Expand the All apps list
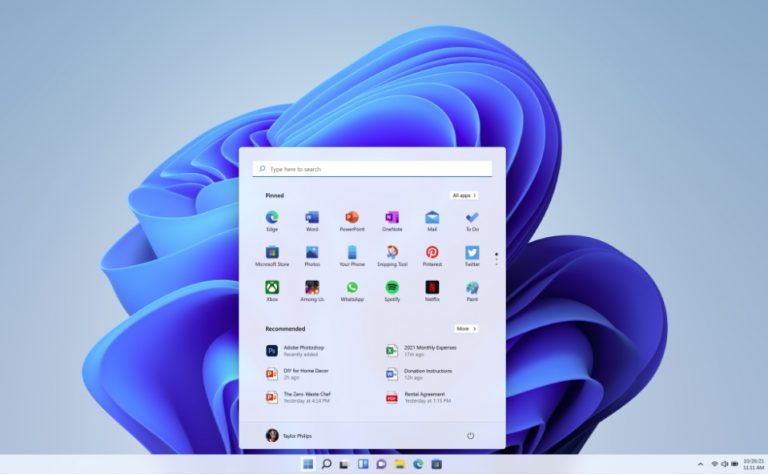 click(x=465, y=195)
